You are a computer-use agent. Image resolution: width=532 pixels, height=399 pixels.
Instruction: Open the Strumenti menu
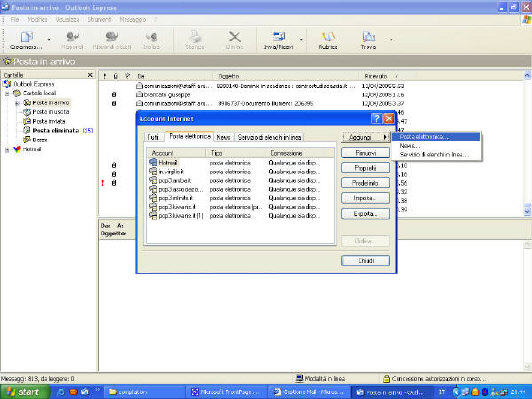coord(99,20)
